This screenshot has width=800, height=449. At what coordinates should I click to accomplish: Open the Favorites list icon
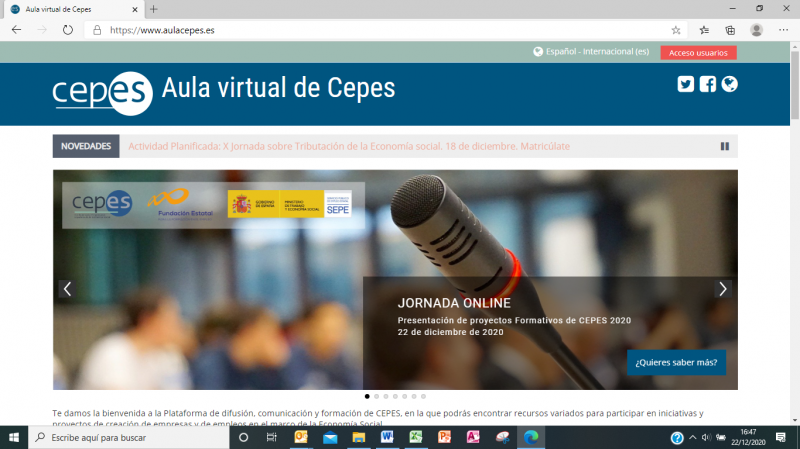(704, 30)
